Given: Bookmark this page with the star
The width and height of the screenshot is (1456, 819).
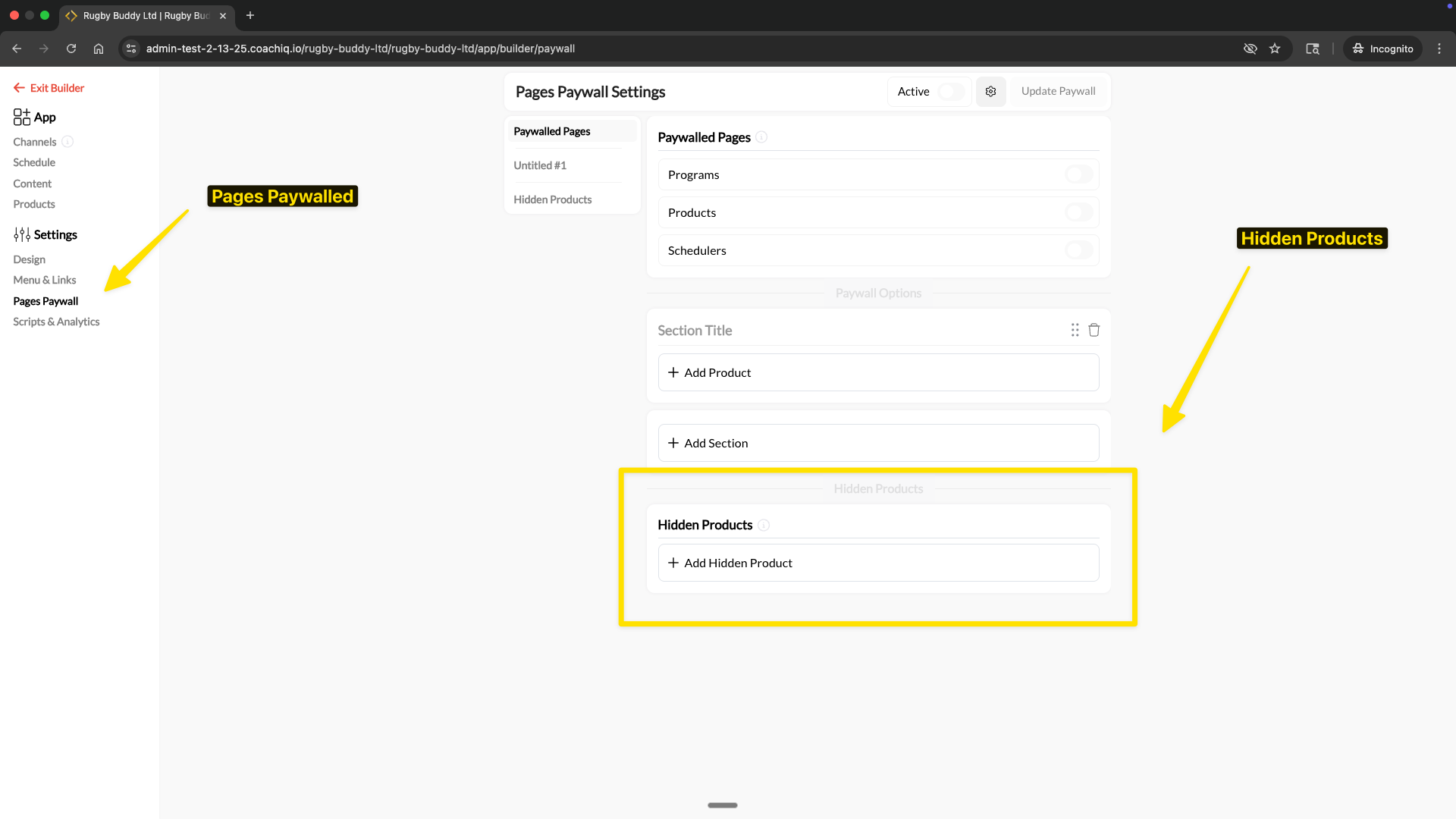Looking at the screenshot, I should click(x=1275, y=49).
